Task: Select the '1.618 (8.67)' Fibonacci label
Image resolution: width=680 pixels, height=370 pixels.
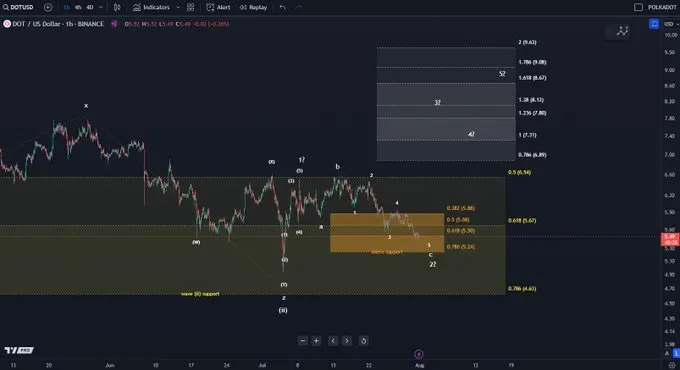Action: pyautogui.click(x=532, y=78)
